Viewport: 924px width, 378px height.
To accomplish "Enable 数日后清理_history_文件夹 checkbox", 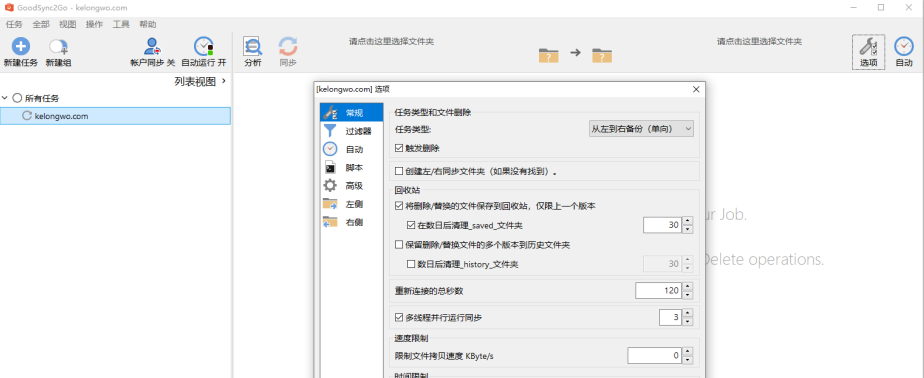I will pos(411,264).
